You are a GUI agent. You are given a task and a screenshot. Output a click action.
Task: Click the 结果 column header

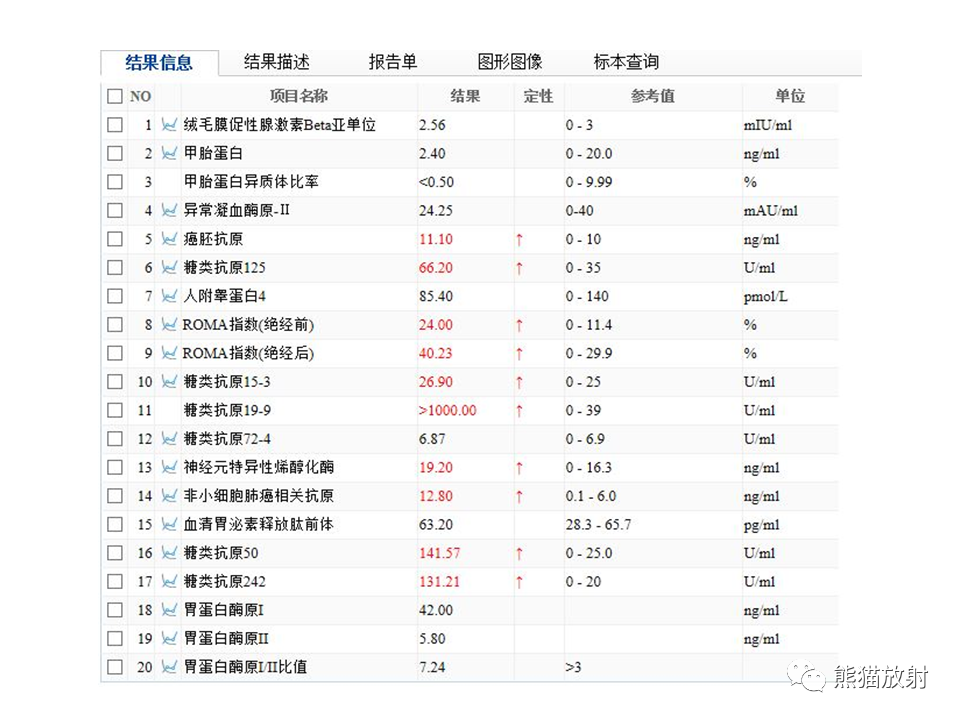(465, 96)
